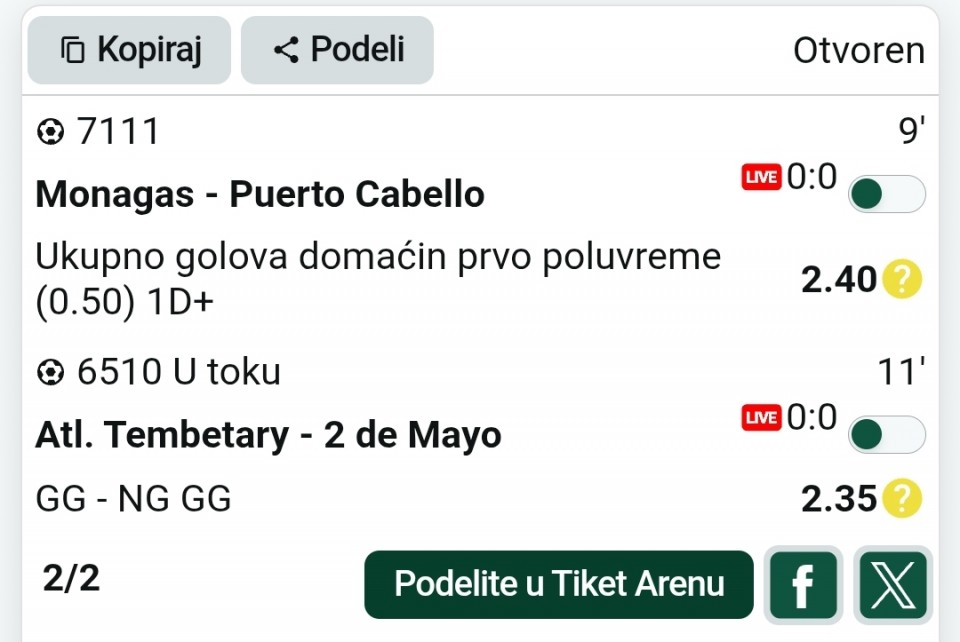The height and width of the screenshot is (642, 960).
Task: Click the Kopiraj copy button
Action: click(129, 50)
